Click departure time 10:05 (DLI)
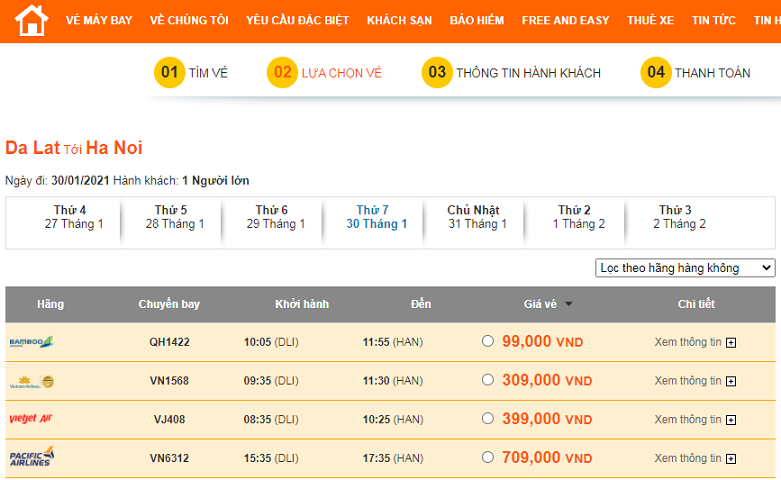781x480 pixels. click(x=271, y=342)
